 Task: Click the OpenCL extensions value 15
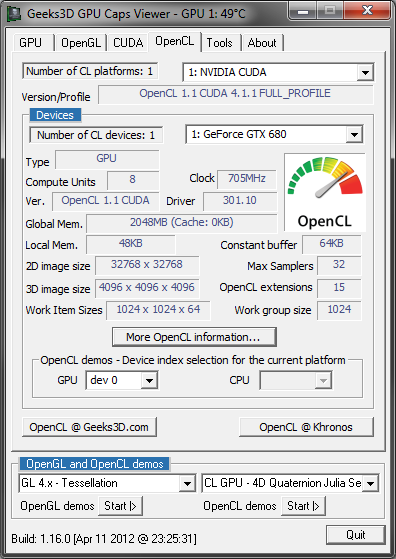(339, 288)
